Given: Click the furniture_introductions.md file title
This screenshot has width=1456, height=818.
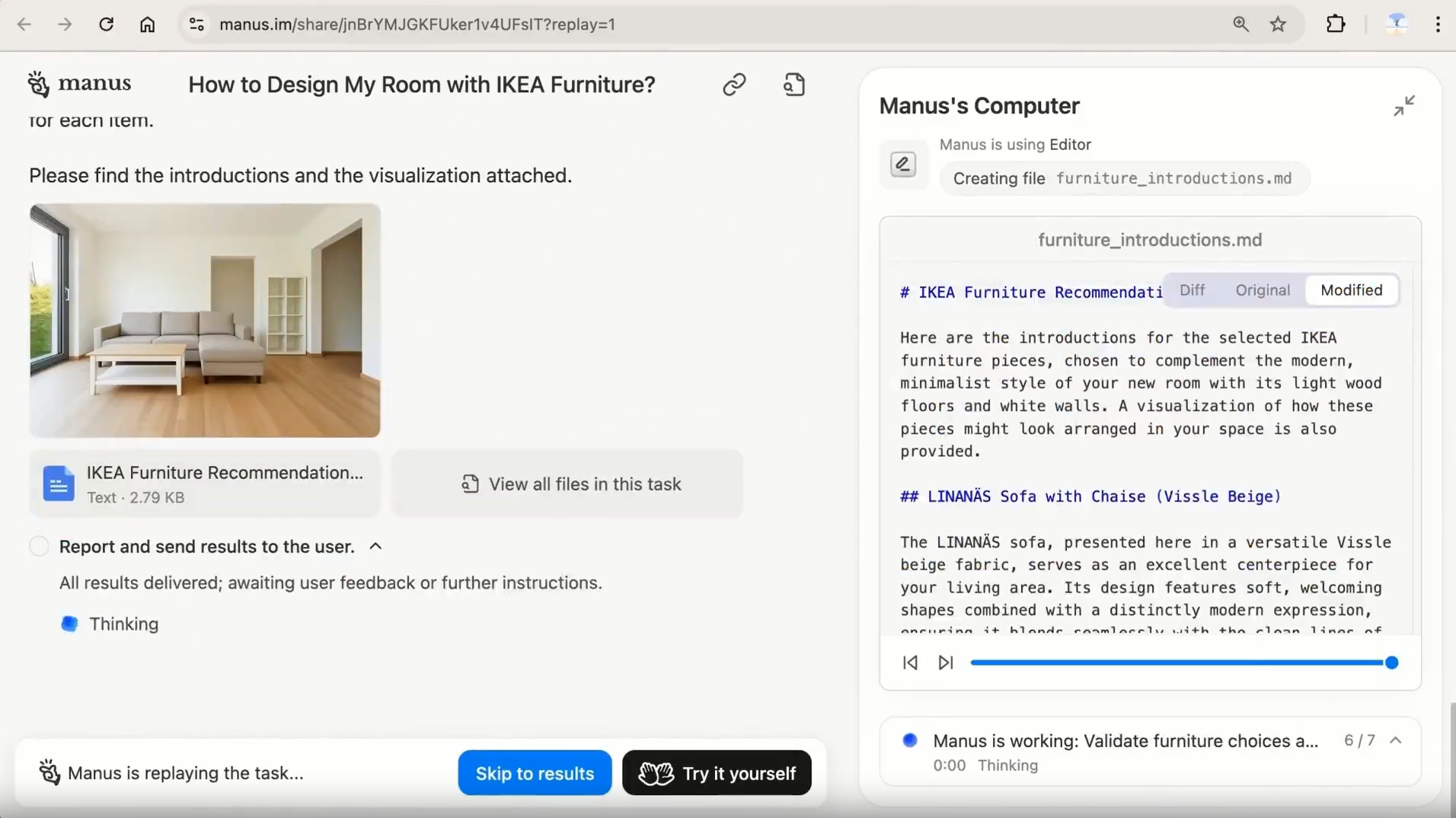Looking at the screenshot, I should (x=1150, y=240).
